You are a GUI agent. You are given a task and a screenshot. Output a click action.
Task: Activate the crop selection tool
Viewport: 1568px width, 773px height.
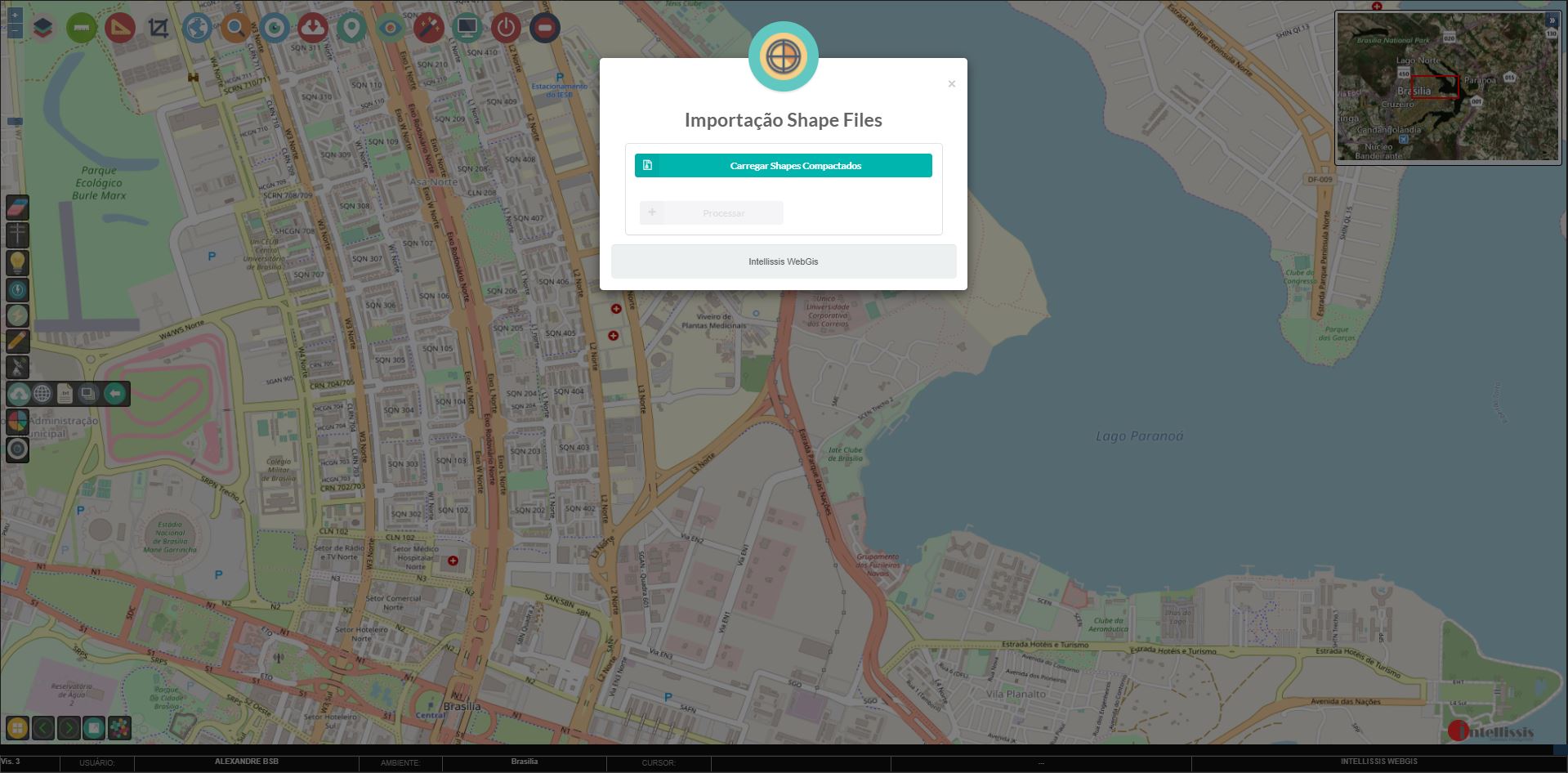159,29
